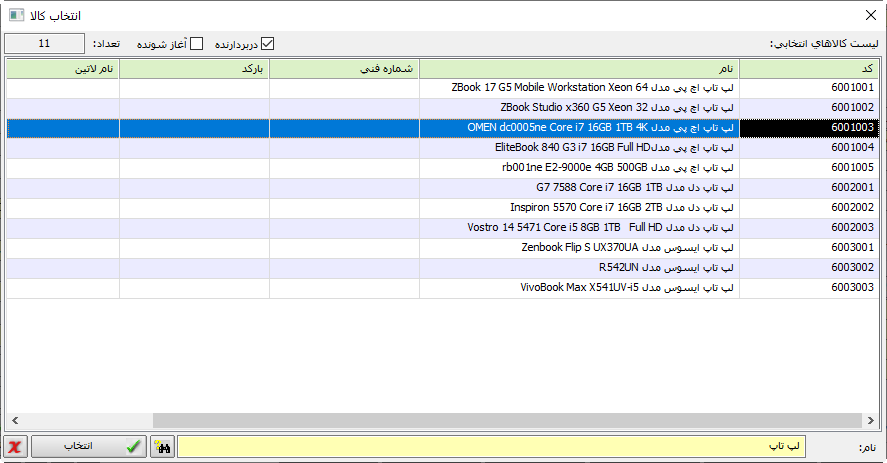Select code cell 6001002
887x463 pixels.
point(809,108)
